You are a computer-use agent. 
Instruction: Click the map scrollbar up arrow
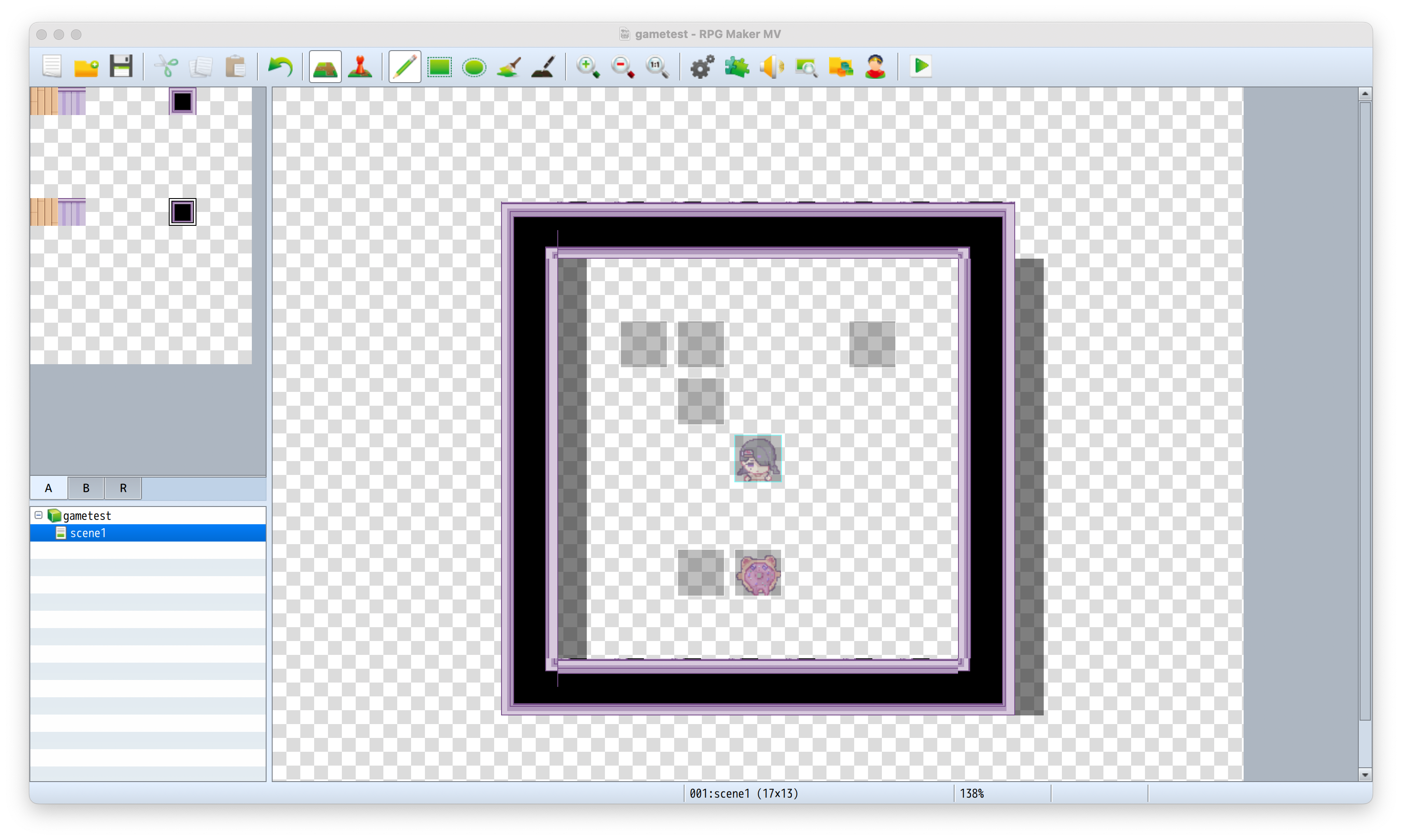[x=1365, y=94]
